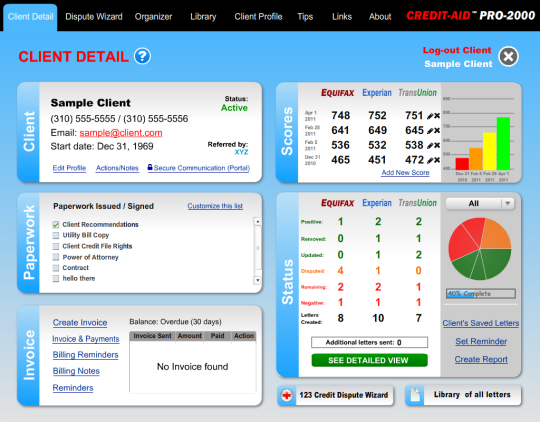Edit the Apr 1 2011 score row pencil
The height and width of the screenshot is (422, 540).
coord(430,116)
